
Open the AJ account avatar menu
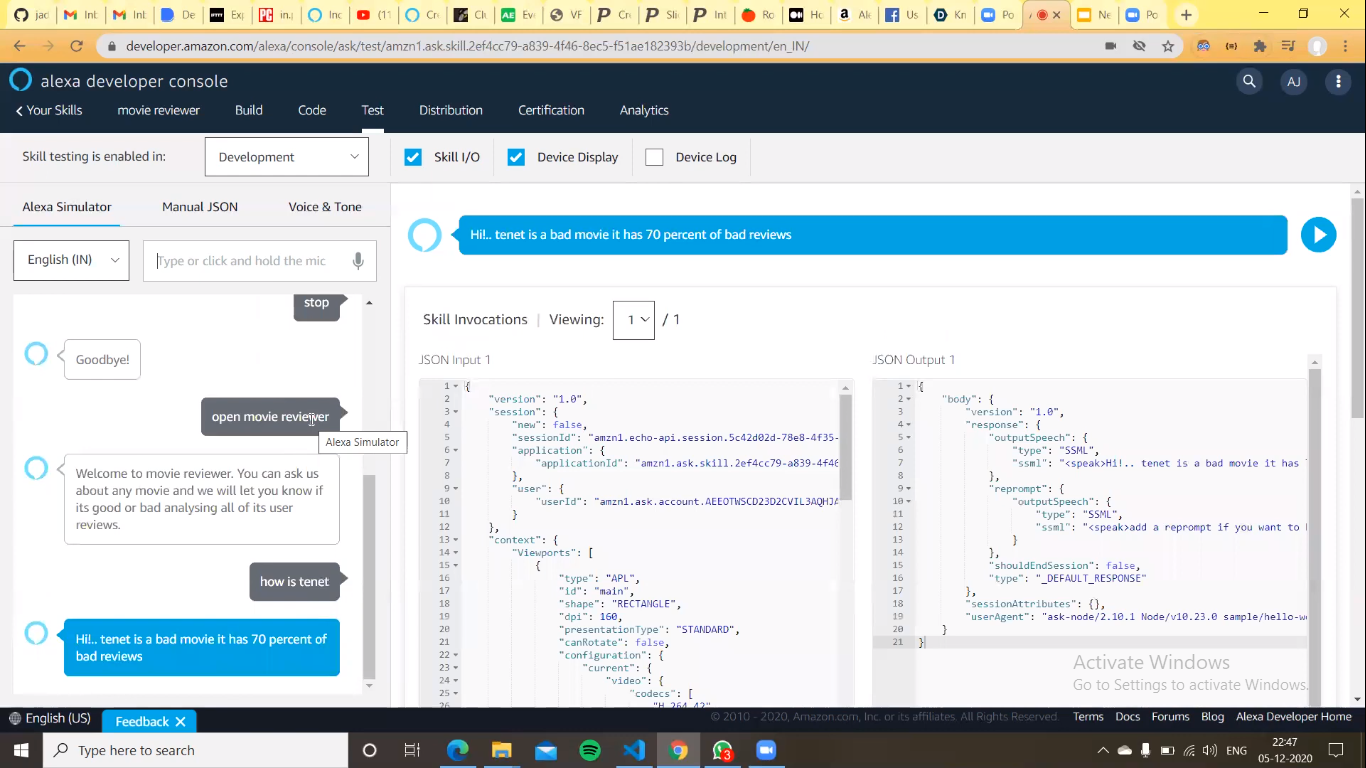coord(1294,81)
